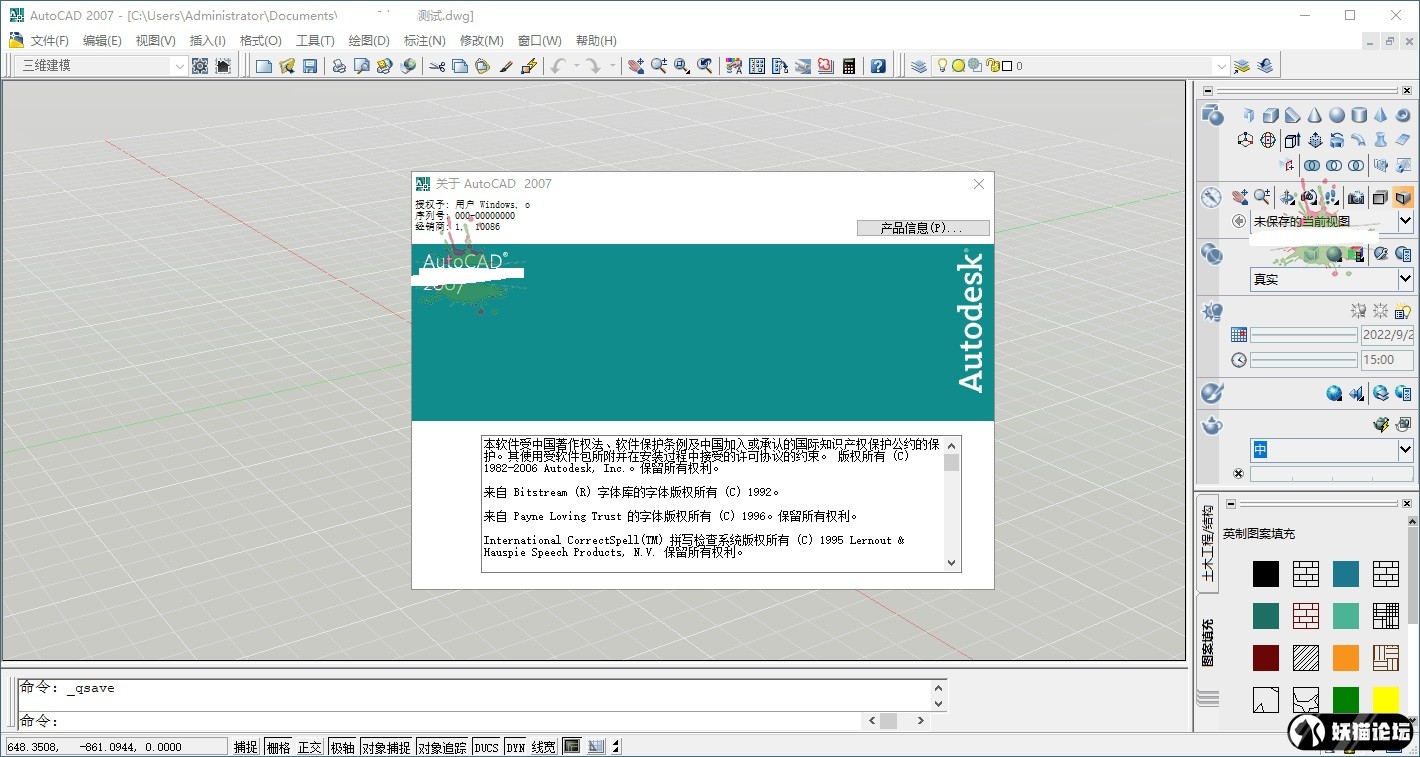Toggle 对象捕捉 object snap

[386, 747]
